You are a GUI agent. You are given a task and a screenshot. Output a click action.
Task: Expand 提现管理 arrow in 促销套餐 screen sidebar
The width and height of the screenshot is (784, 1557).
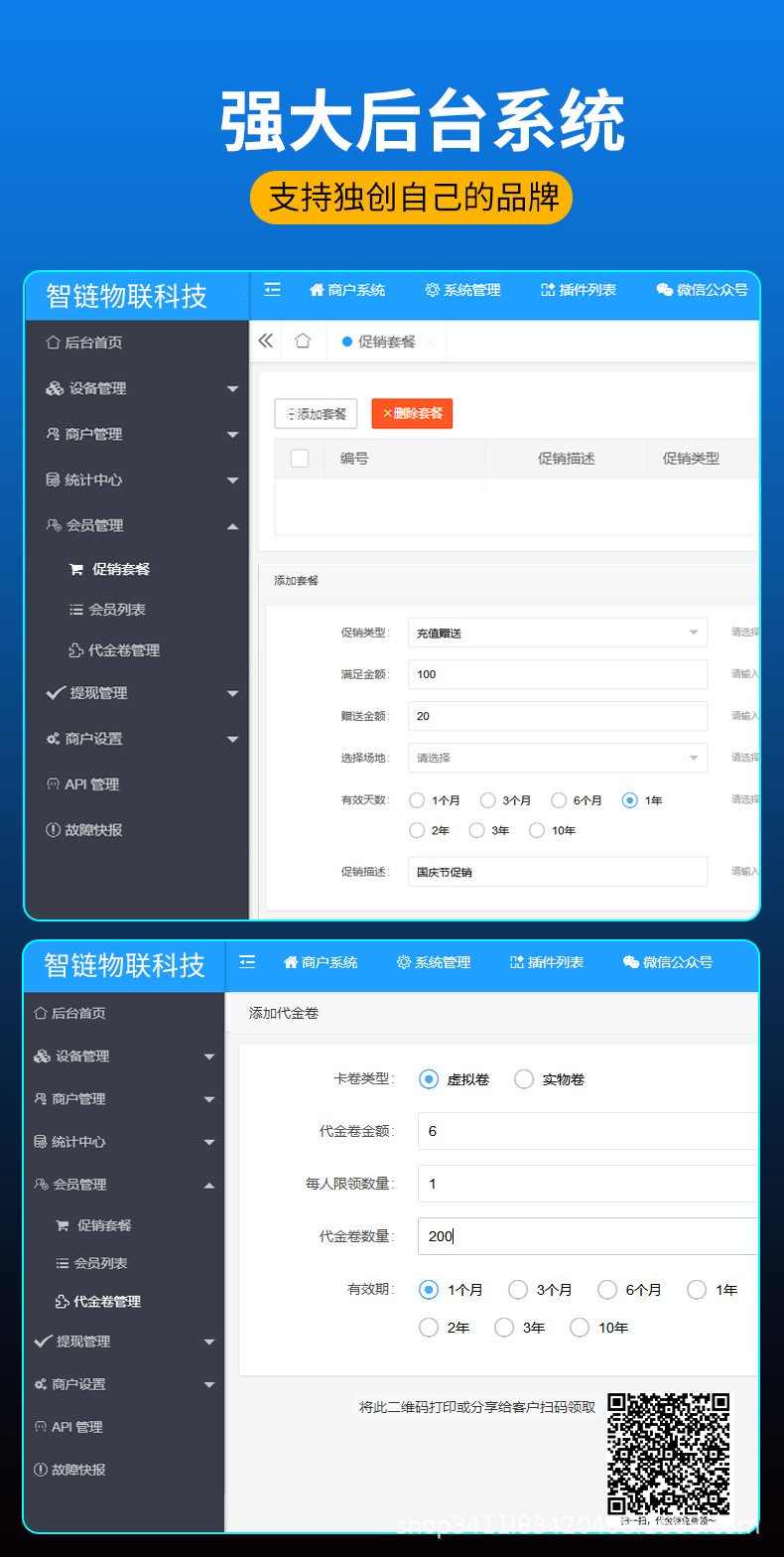pyautogui.click(x=232, y=693)
